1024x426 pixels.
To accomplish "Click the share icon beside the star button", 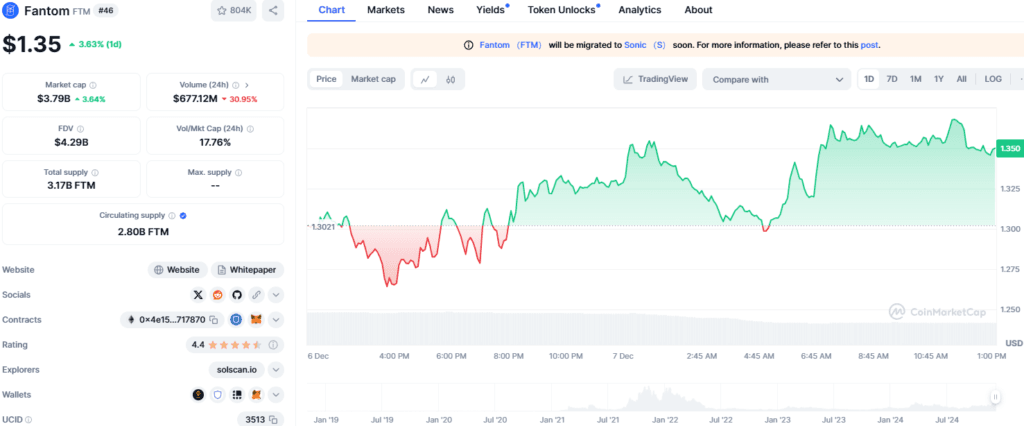I will [x=273, y=10].
